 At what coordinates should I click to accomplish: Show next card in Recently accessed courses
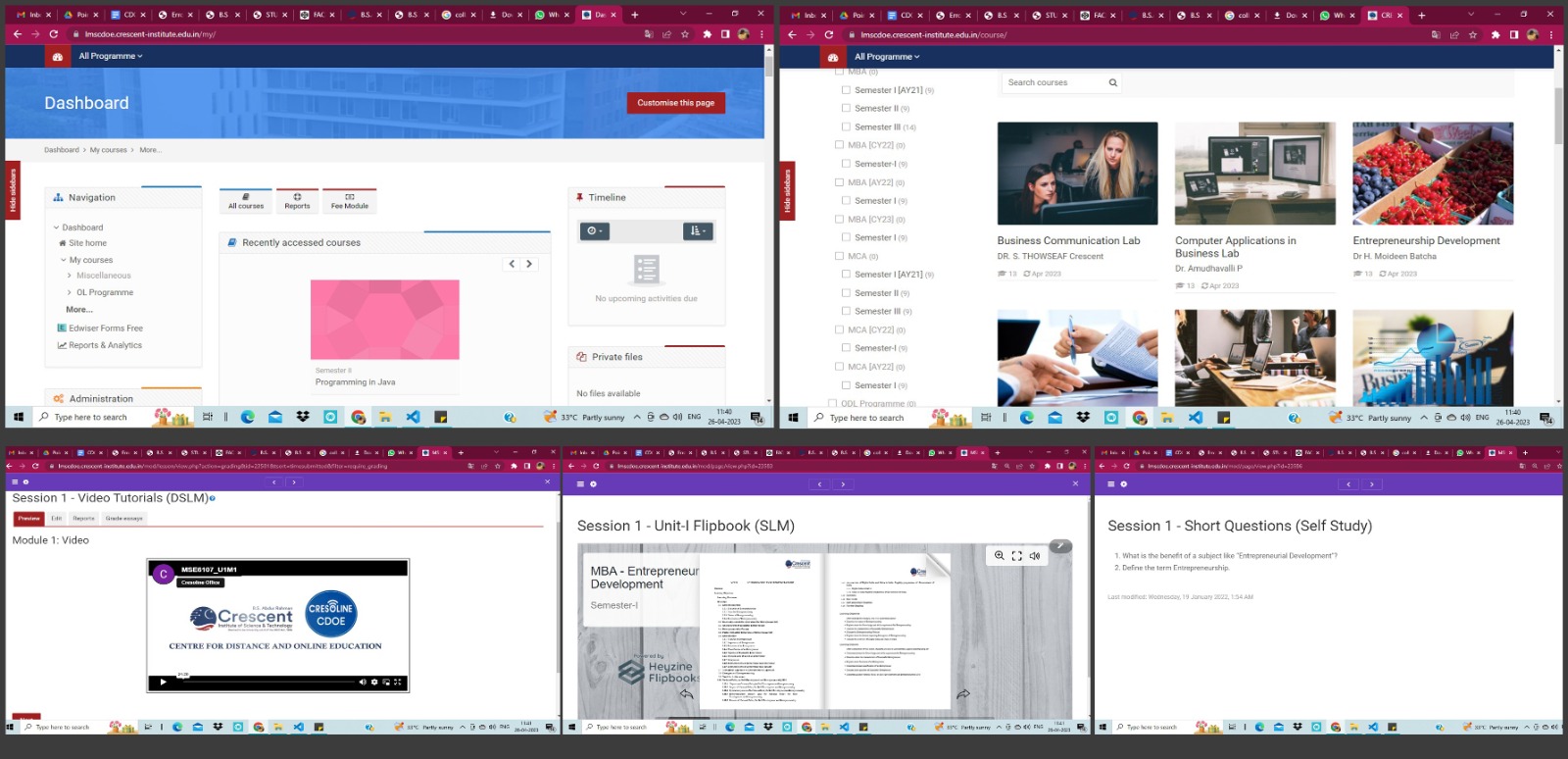tap(529, 264)
